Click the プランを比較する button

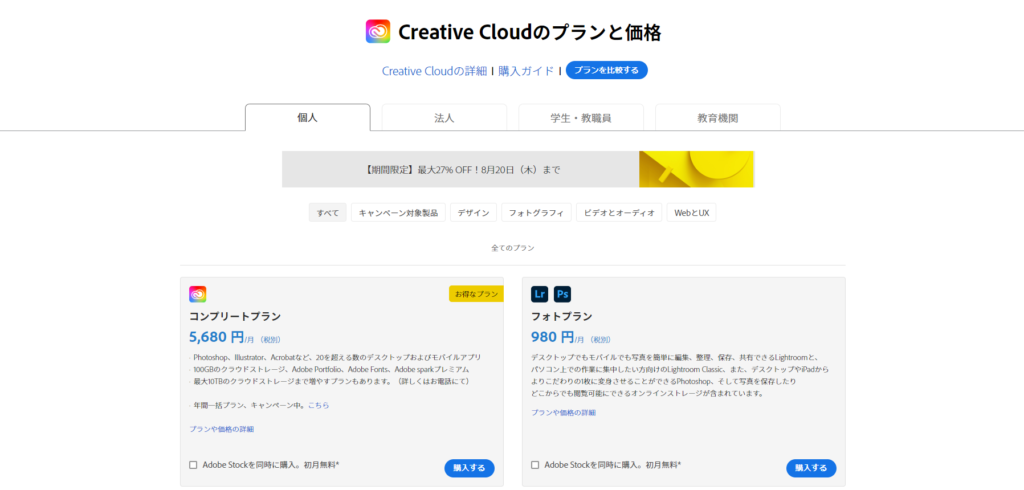tap(607, 71)
